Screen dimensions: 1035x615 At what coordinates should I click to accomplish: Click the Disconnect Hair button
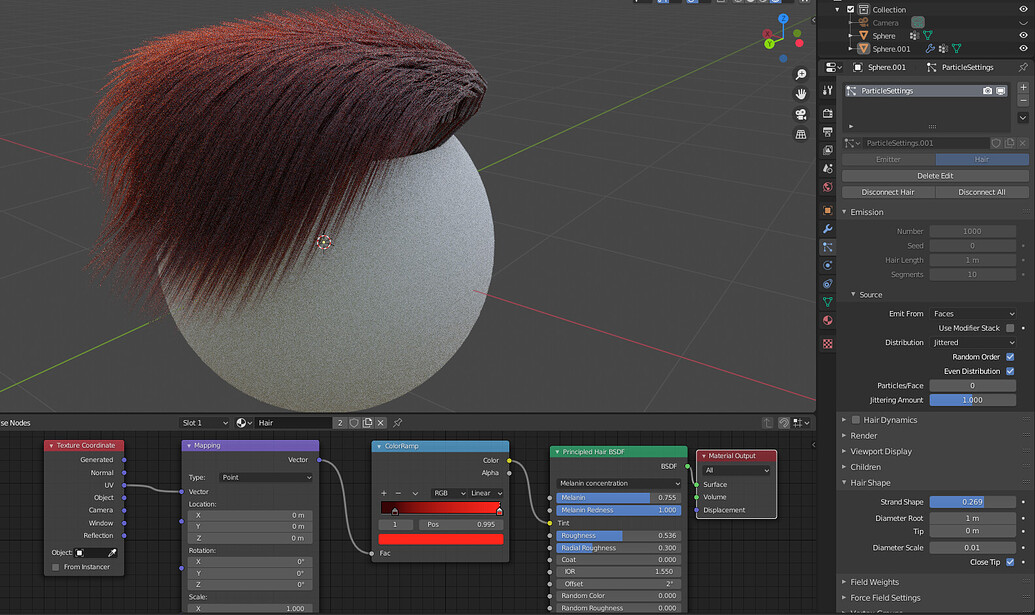pyautogui.click(x=888, y=191)
